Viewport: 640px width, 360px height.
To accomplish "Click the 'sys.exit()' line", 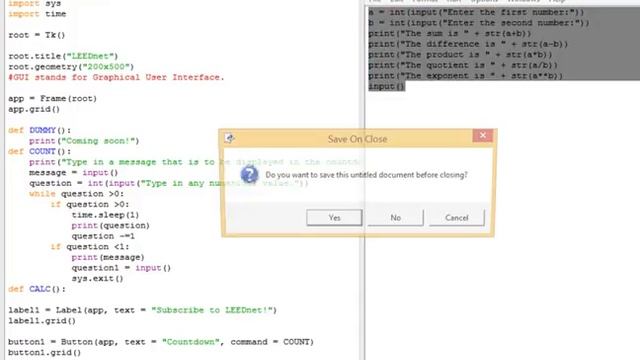I will click(98, 279).
